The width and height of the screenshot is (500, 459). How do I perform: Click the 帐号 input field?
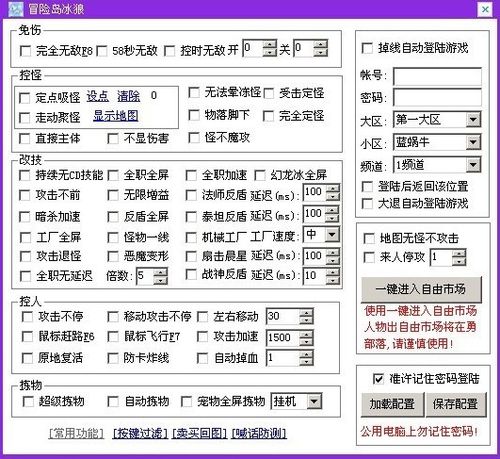click(x=437, y=76)
